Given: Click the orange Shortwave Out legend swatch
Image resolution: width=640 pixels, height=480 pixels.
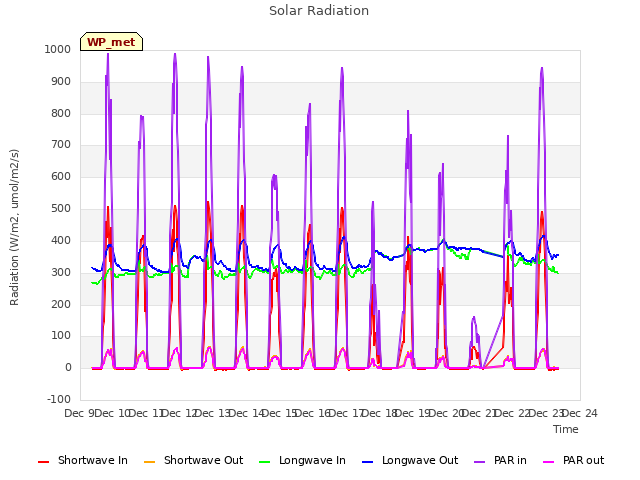Looking at the screenshot, I should (150, 462).
